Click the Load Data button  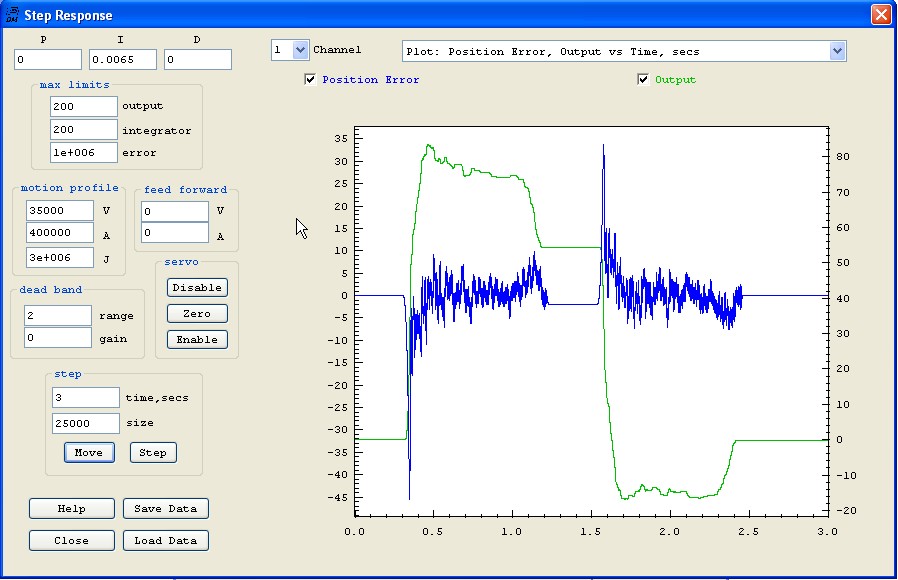(166, 541)
